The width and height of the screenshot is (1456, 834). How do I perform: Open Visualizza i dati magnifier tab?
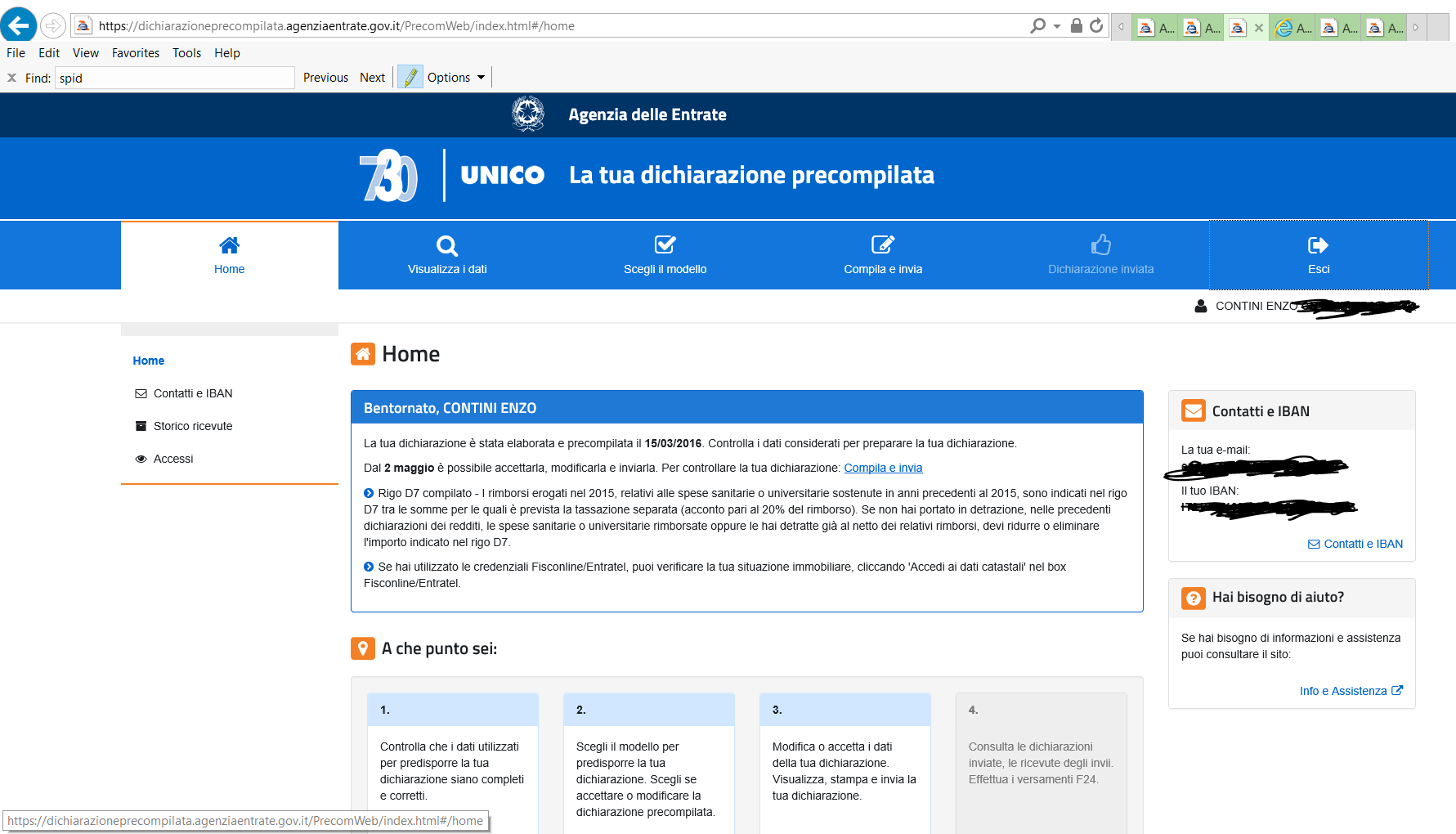pos(447,254)
